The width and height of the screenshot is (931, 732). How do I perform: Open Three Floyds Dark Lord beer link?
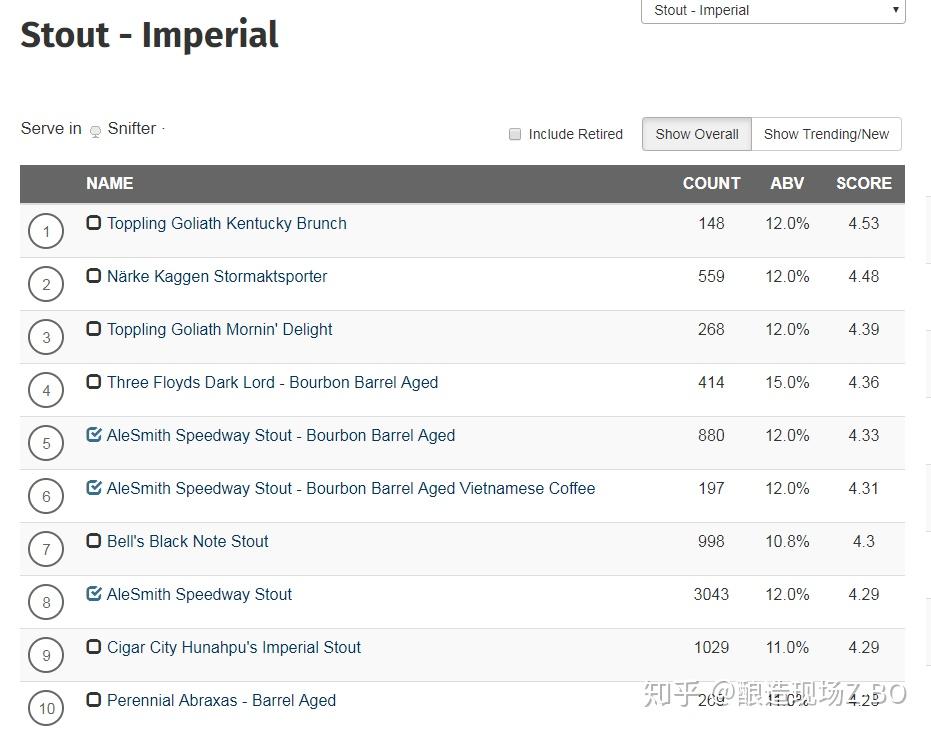pyautogui.click(x=272, y=382)
